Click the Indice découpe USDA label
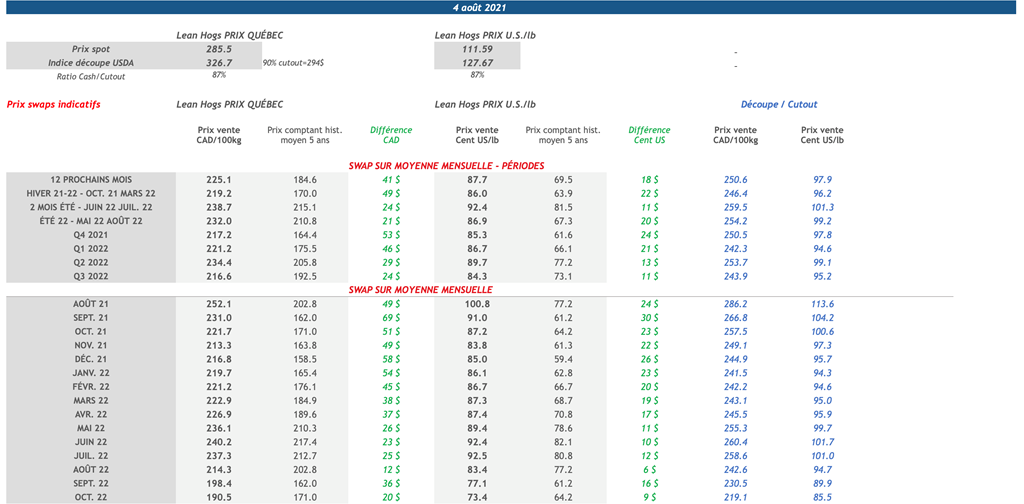 pos(89,62)
